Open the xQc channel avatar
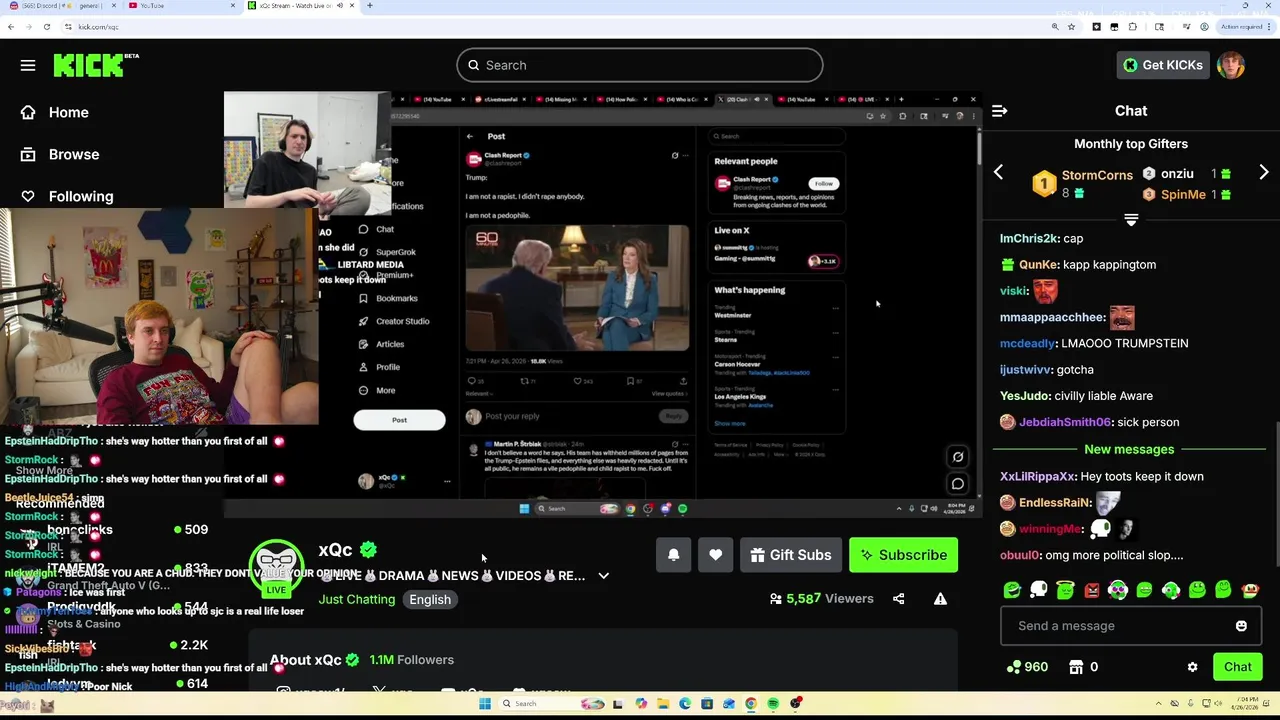The image size is (1280, 720). pyautogui.click(x=277, y=569)
